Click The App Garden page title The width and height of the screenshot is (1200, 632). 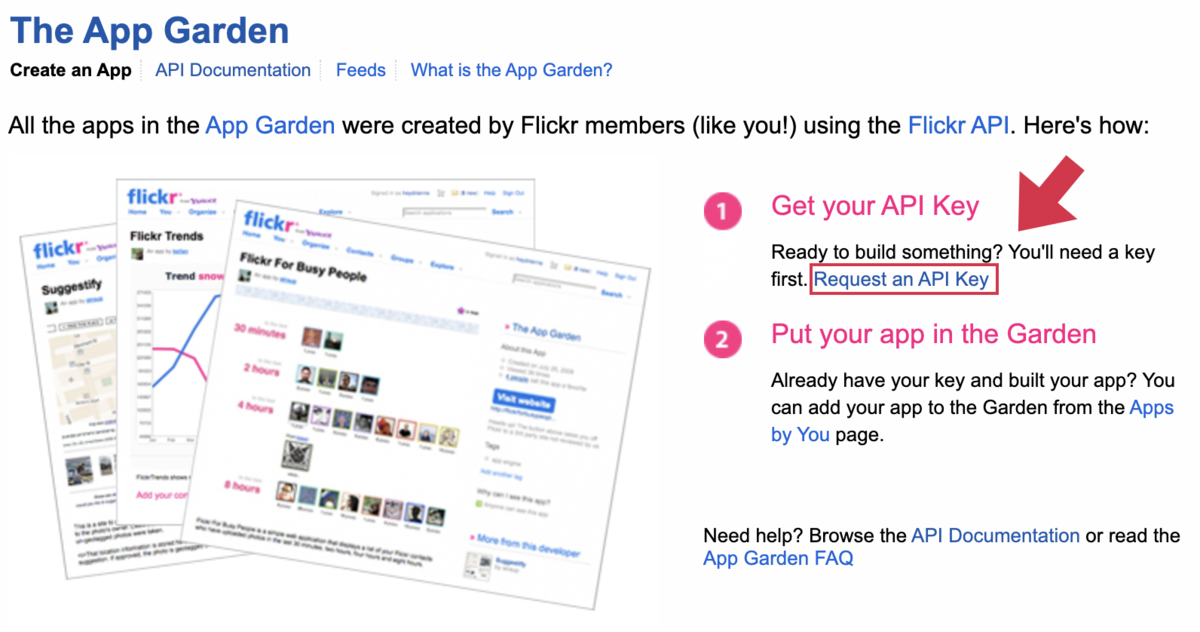tap(149, 30)
